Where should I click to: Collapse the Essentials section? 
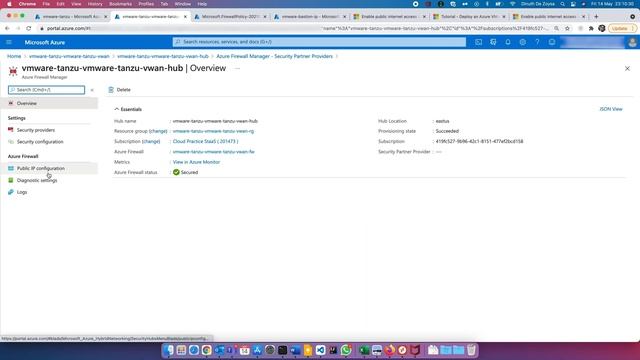click(128, 109)
